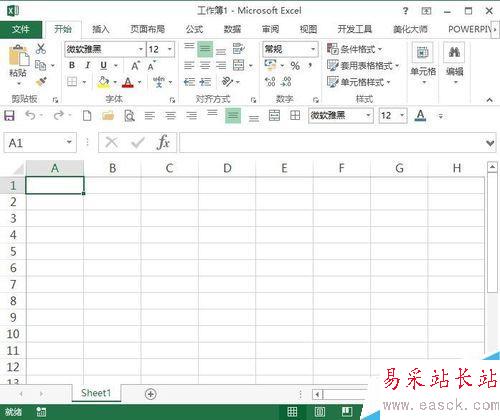Screen dimensions: 500x420
Task: Decrease indent in ribbon
Action: point(189,82)
